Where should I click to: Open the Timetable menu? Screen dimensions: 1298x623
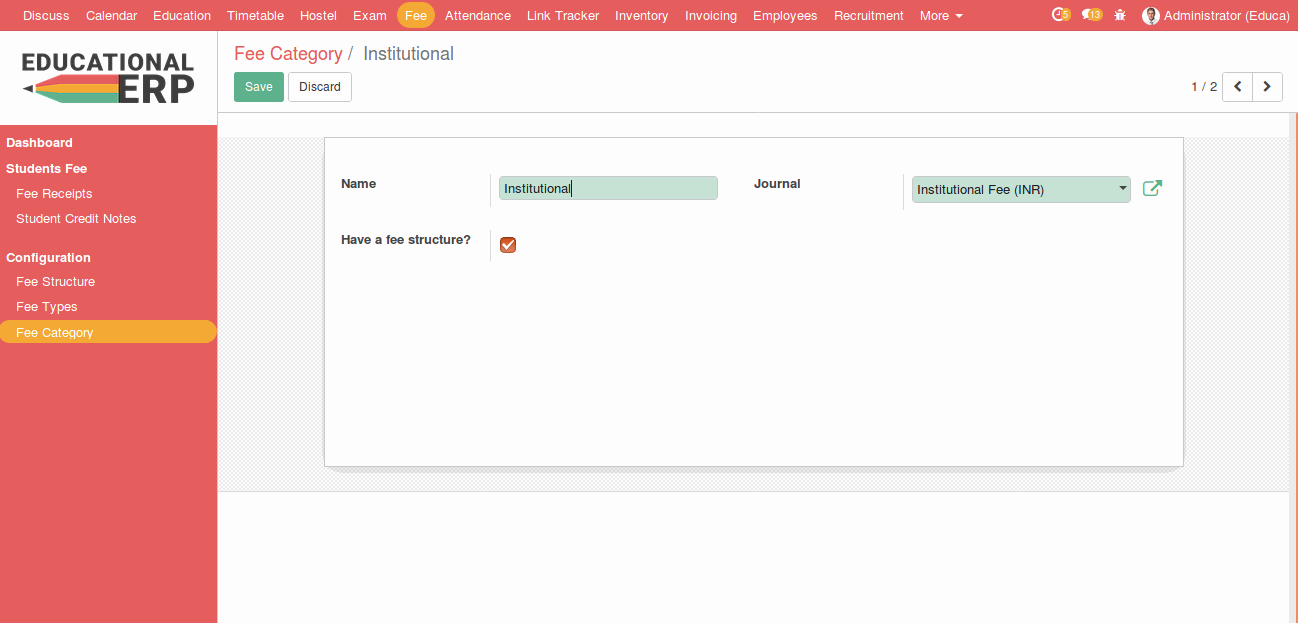tap(255, 16)
